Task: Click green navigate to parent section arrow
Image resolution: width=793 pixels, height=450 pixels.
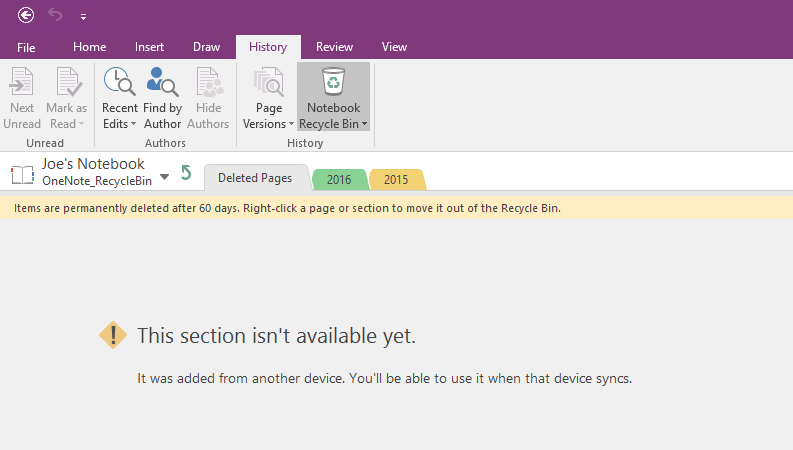Action: pyautogui.click(x=186, y=173)
